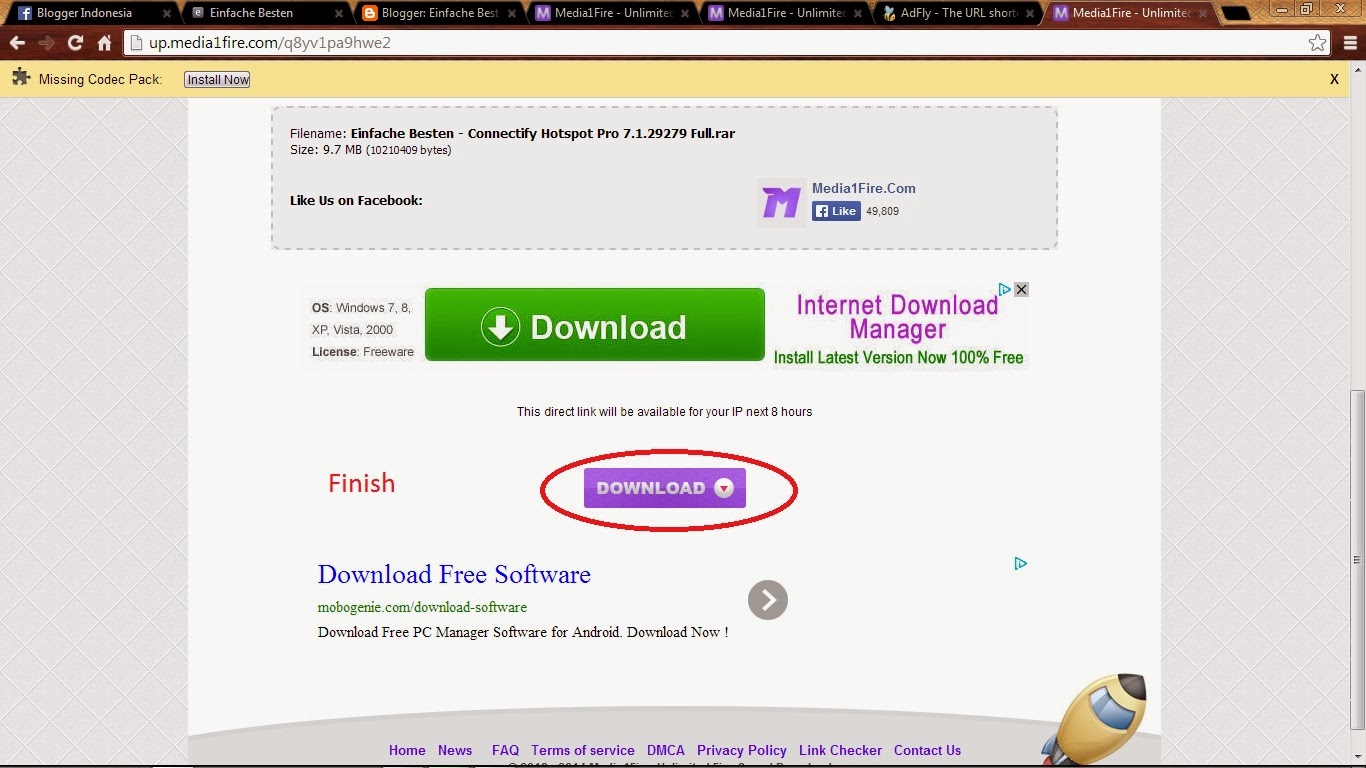
Task: Open AdChoices icon on banner ad
Action: [1005, 289]
